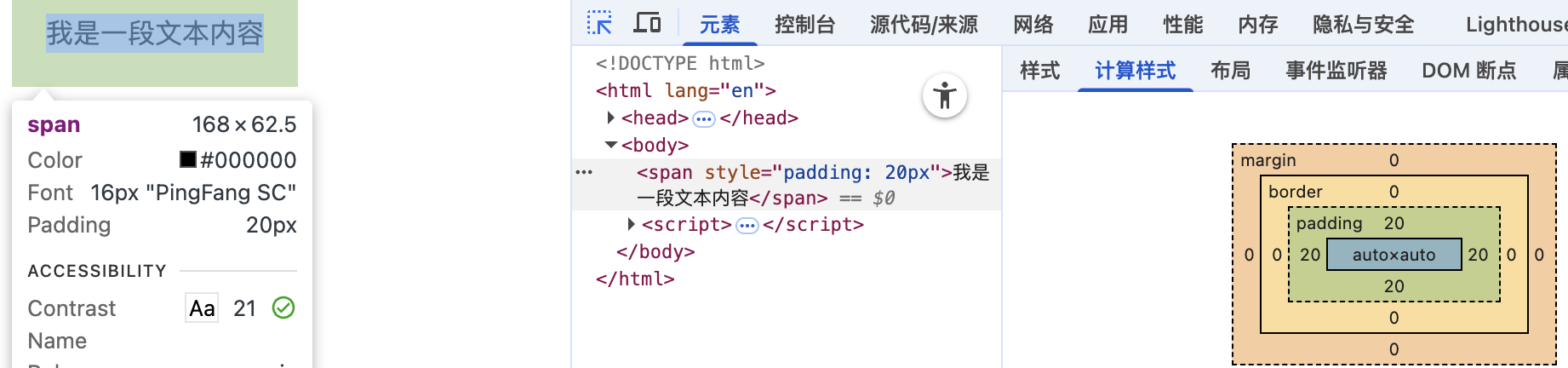Toggle the device toolbar icon
This screenshot has height=368, width=1568.
click(647, 23)
